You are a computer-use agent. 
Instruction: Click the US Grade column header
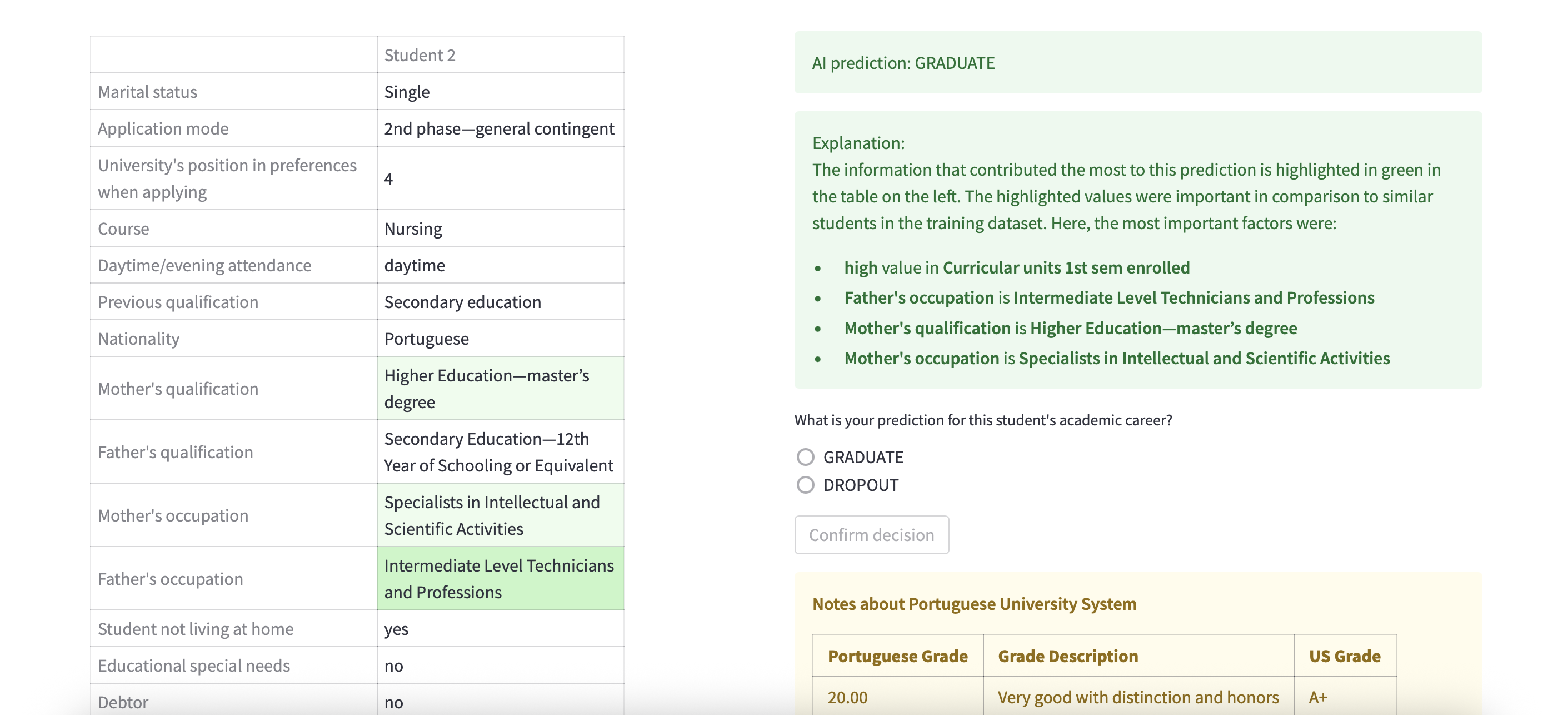pos(1344,656)
